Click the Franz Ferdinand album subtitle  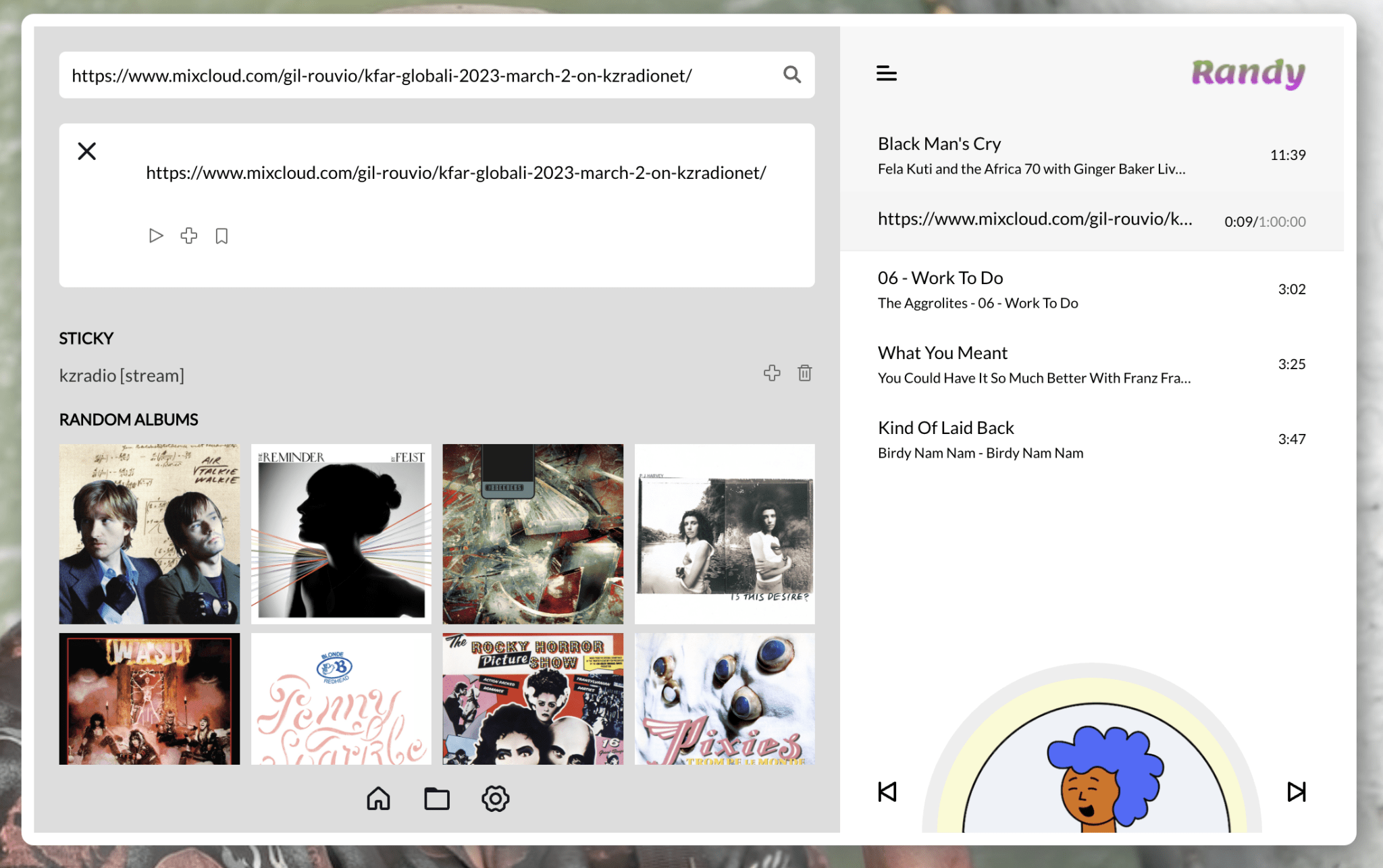(1034, 378)
